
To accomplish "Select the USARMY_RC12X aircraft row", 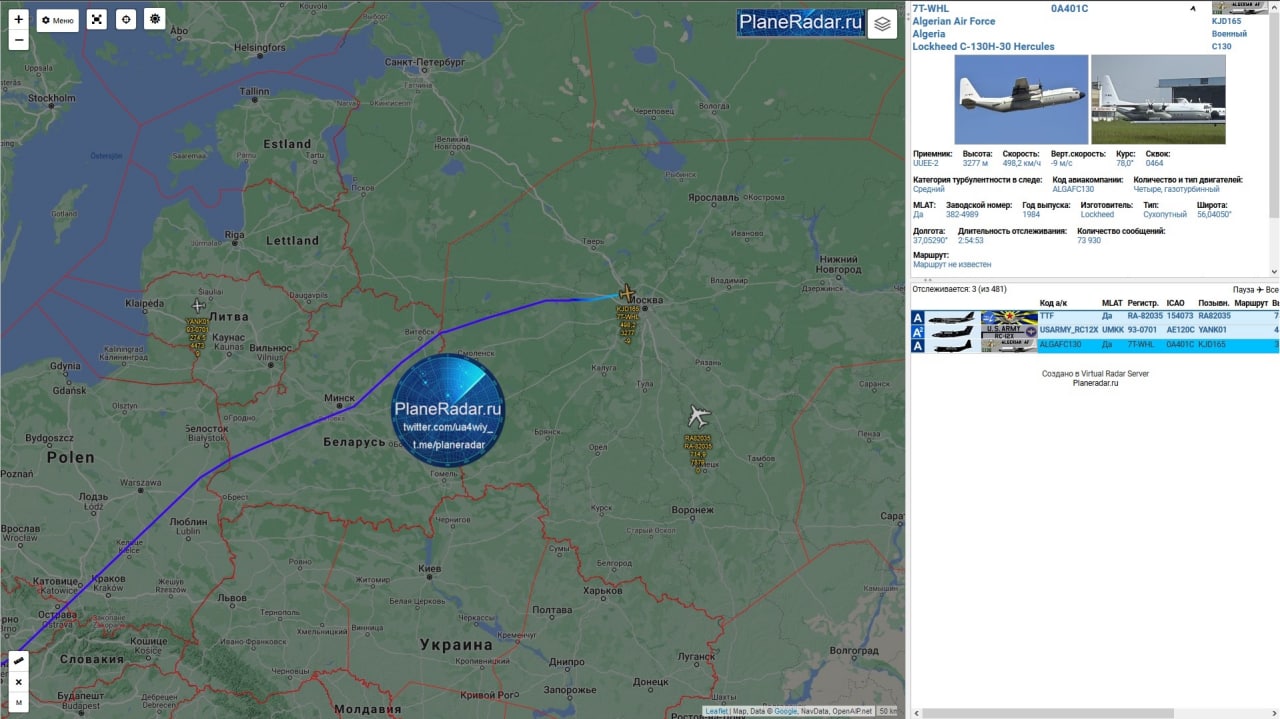I will pyautogui.click(x=1094, y=330).
